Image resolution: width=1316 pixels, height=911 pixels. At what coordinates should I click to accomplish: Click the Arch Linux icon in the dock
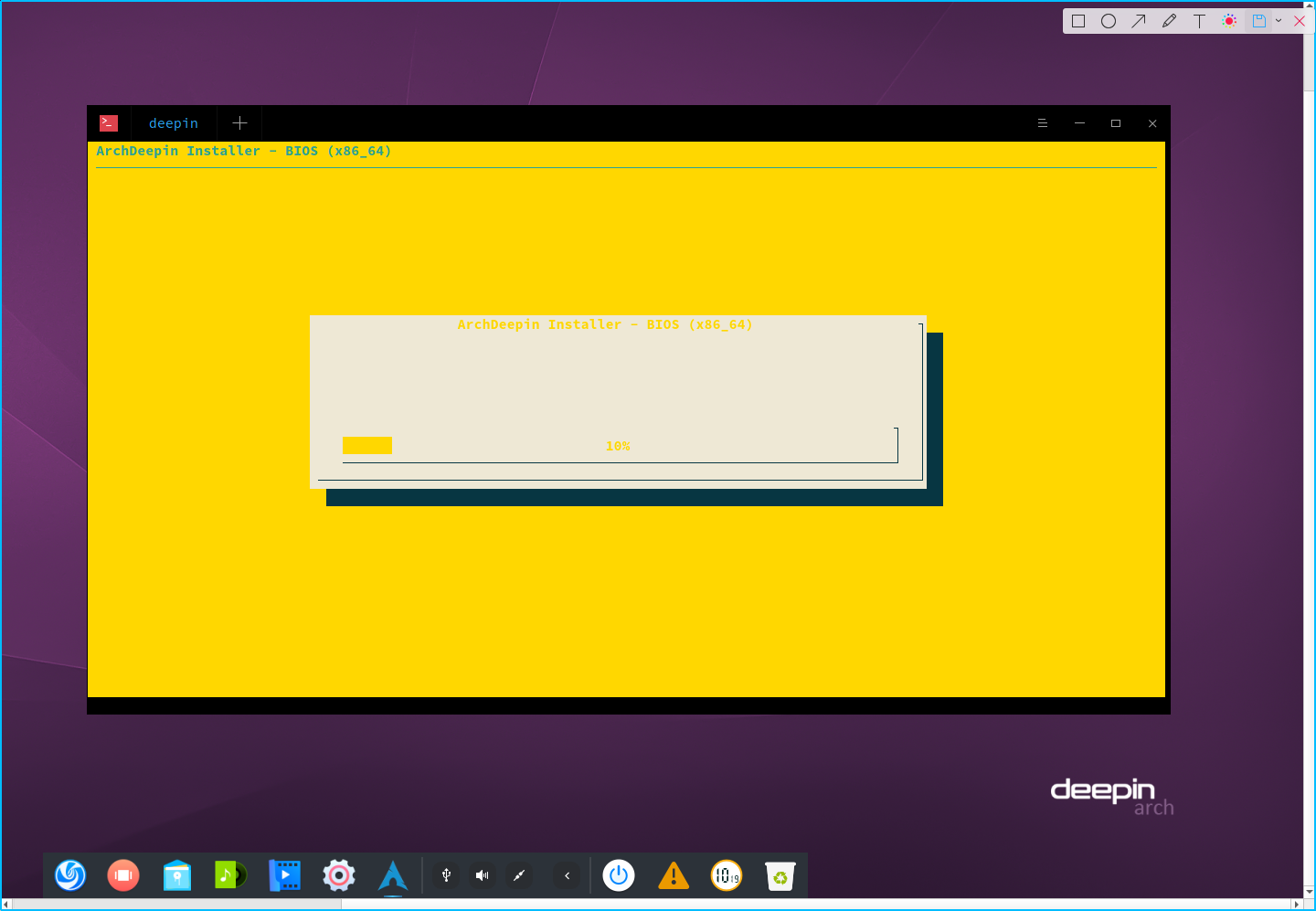coord(393,875)
